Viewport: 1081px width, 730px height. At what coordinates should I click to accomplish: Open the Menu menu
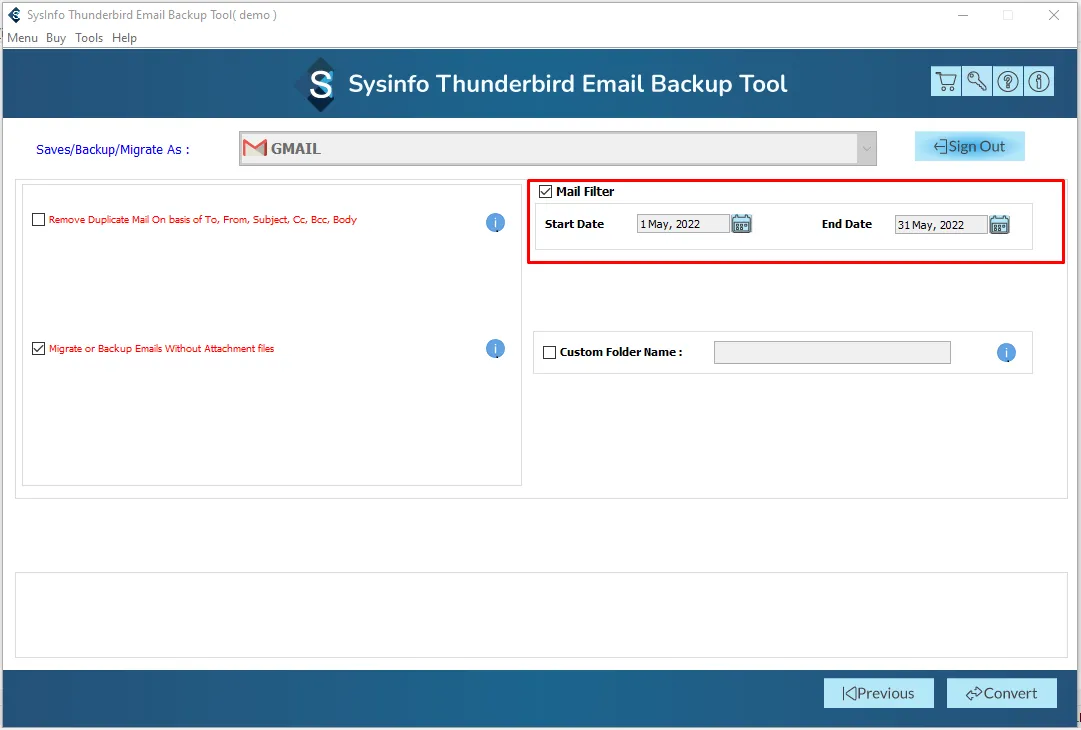22,37
